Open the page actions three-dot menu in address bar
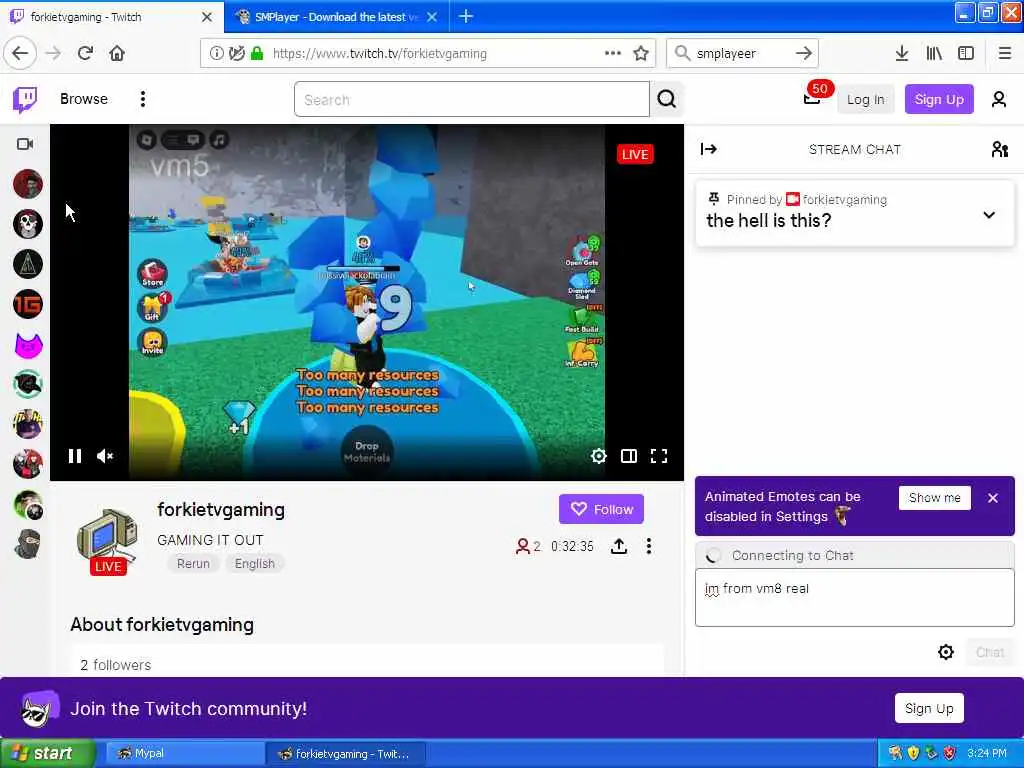 pos(613,53)
